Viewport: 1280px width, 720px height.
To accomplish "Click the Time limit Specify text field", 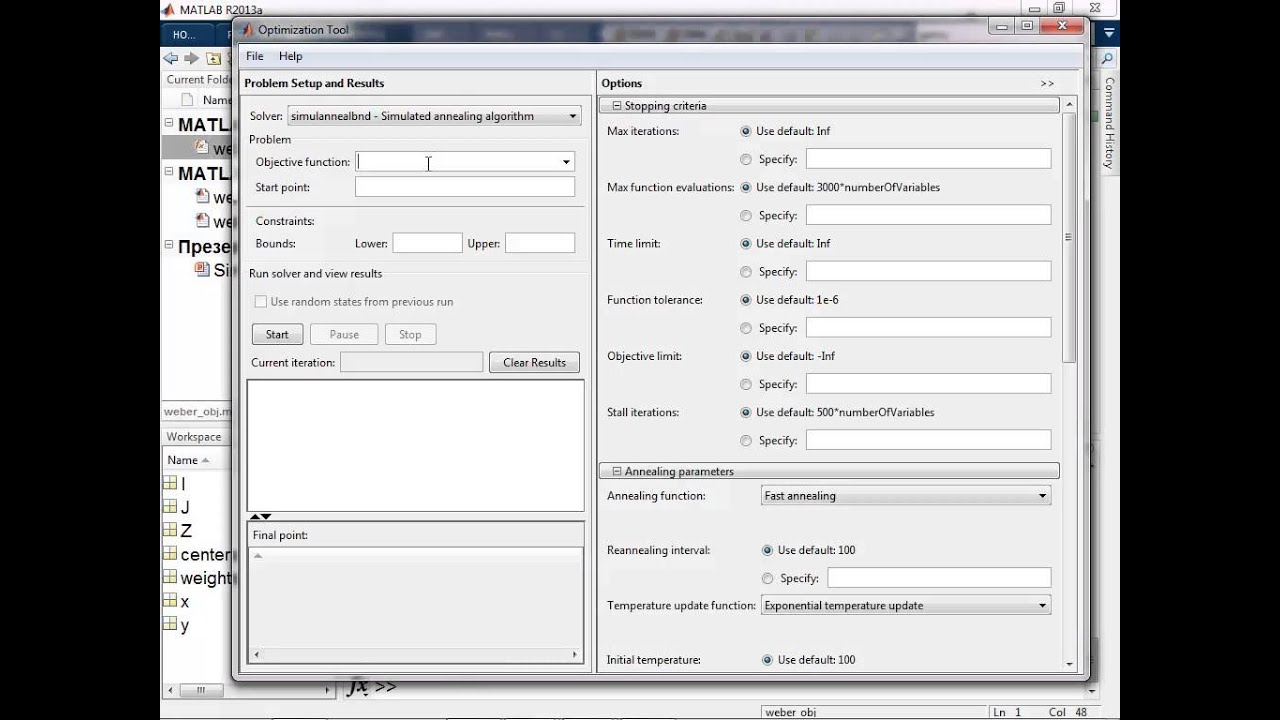I will point(928,271).
